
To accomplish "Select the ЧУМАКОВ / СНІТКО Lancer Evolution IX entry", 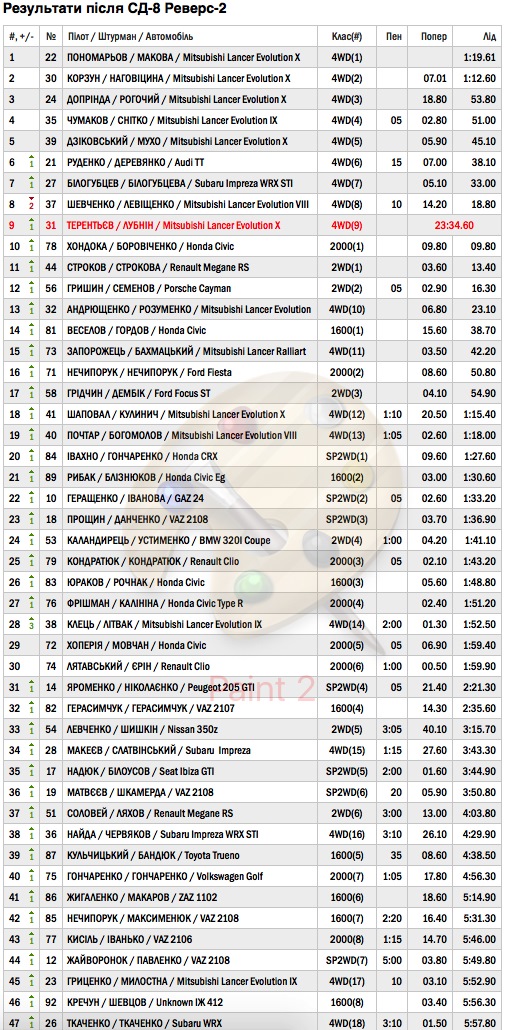I will 172,120.
